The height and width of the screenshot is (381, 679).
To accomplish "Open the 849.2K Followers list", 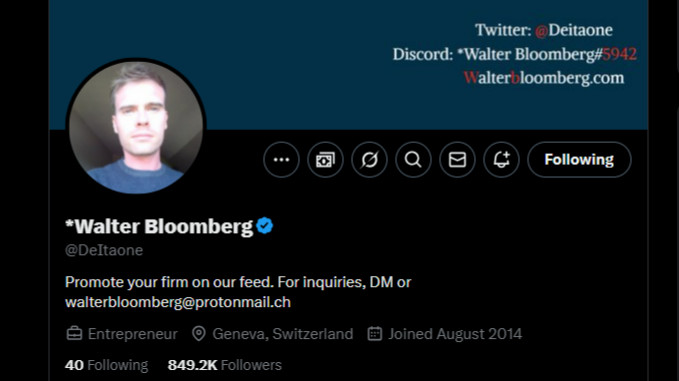I will pyautogui.click(x=225, y=365).
